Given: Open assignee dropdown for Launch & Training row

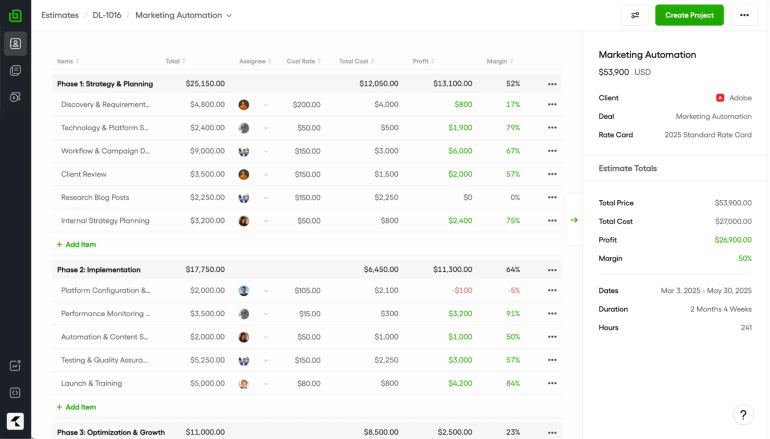Looking at the screenshot, I should 266,384.
